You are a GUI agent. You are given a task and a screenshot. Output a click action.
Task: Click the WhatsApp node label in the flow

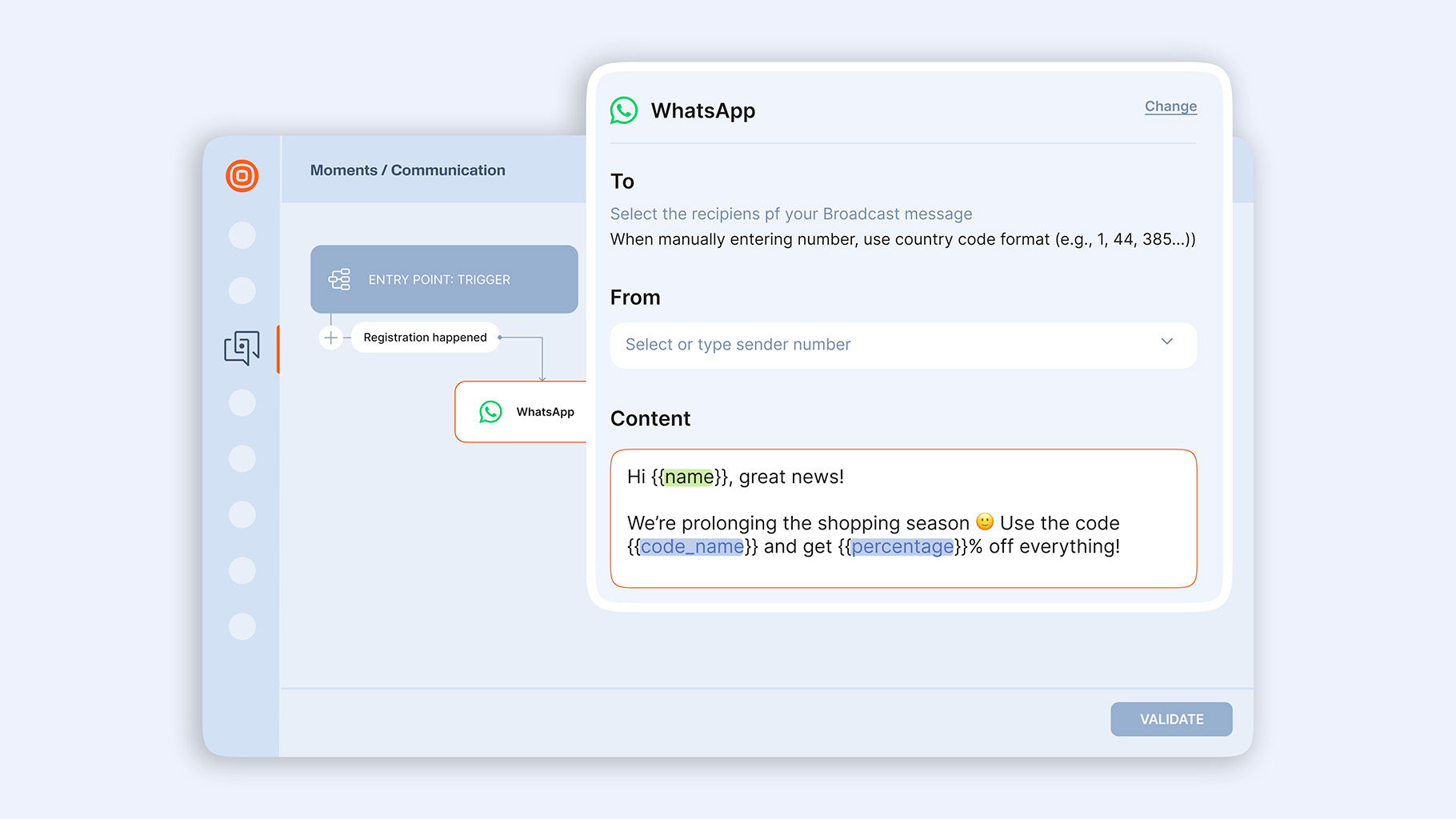click(545, 412)
